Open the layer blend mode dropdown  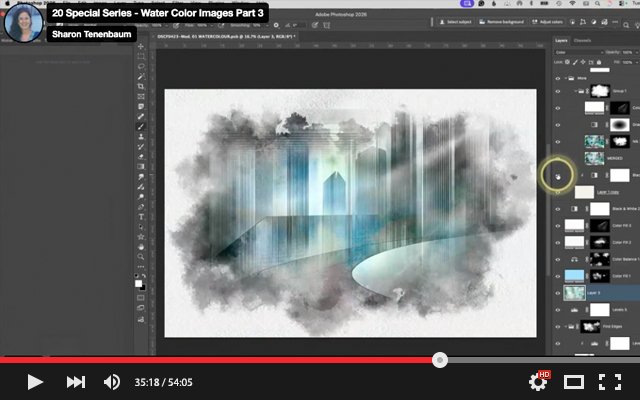coord(579,52)
